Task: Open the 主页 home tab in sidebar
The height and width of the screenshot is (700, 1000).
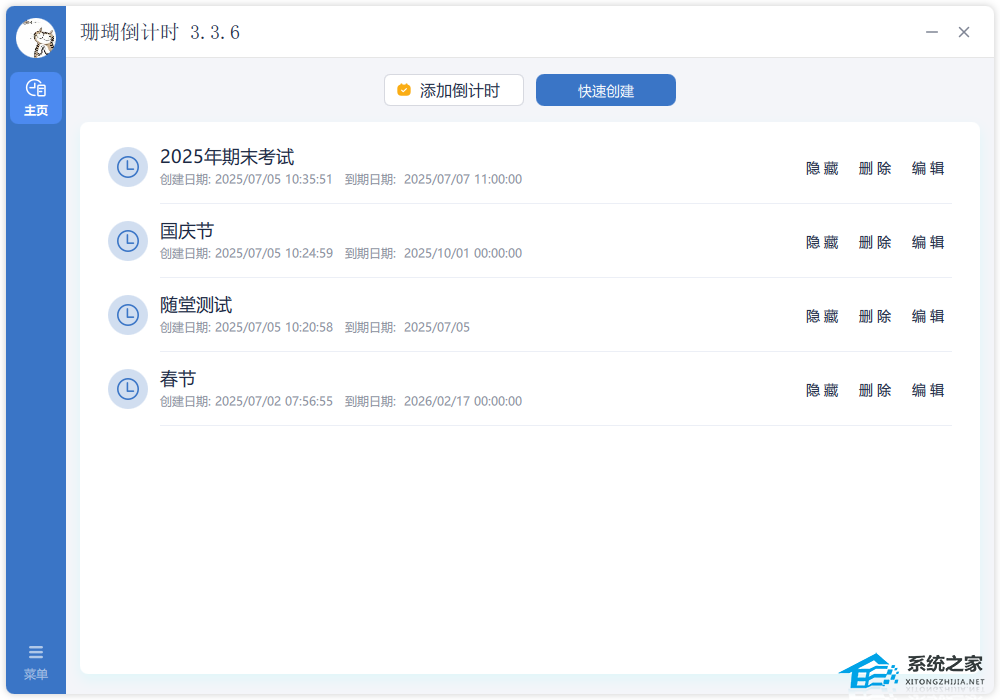Action: pos(36,98)
